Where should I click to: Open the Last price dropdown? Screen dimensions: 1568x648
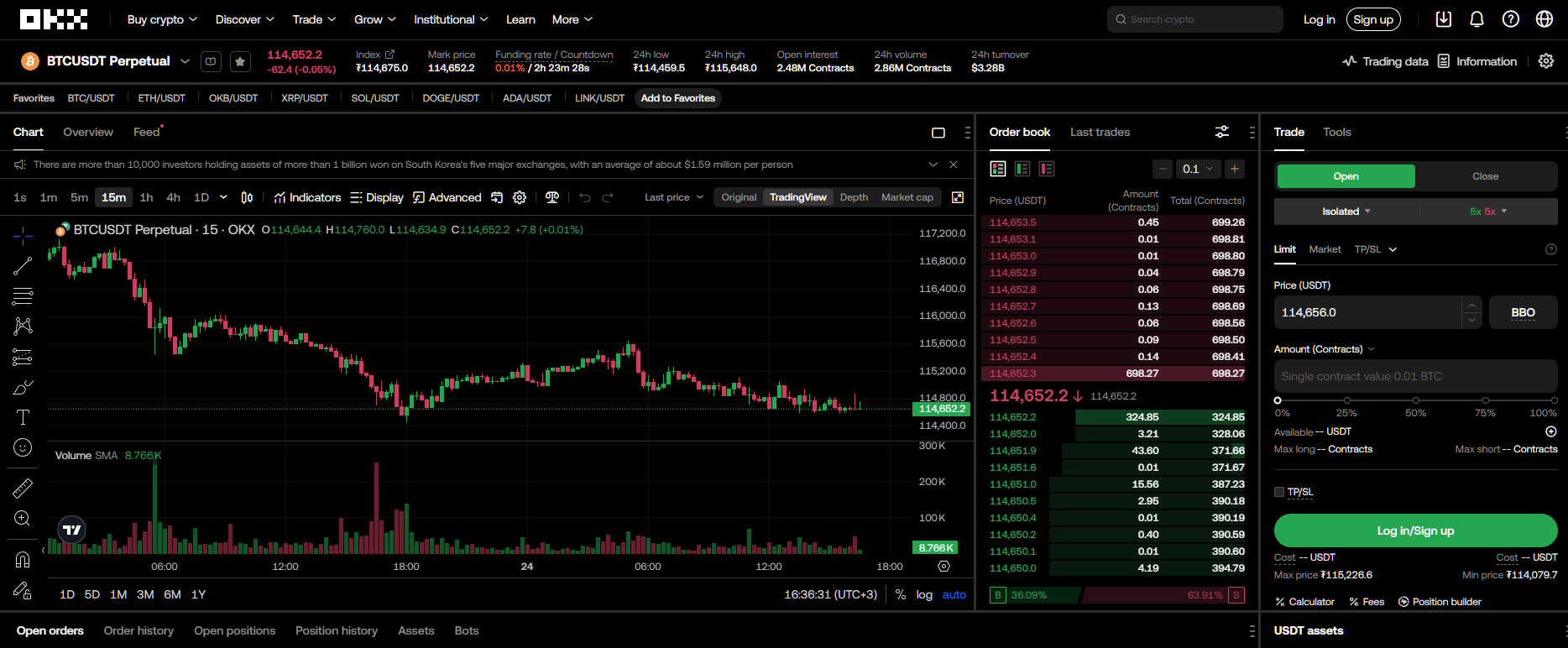coord(674,197)
